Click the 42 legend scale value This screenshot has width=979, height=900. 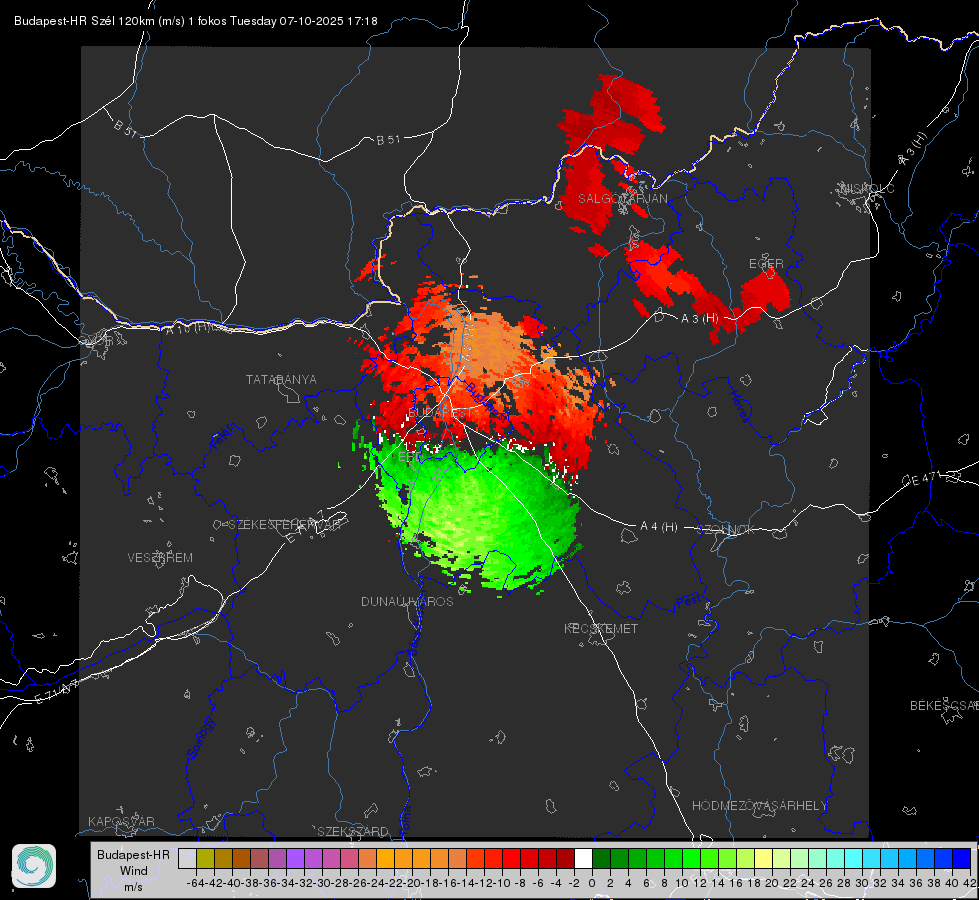[x=970, y=883]
